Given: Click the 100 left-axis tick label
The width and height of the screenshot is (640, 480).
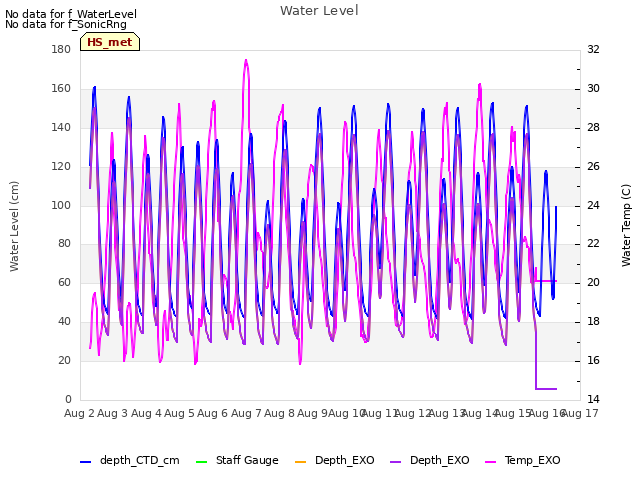Looking at the screenshot, I should [x=61, y=205].
